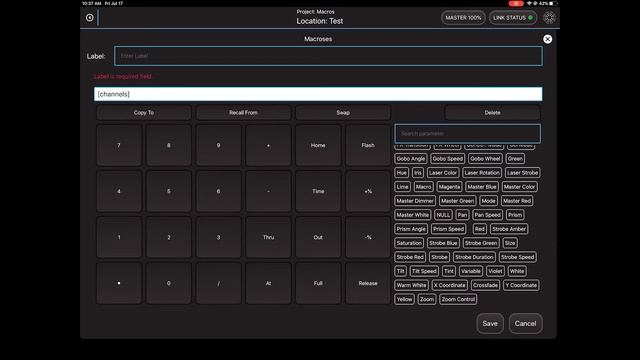Viewport: 640px width, 360px height.
Task: Tap the +% key
Action: coord(368,191)
